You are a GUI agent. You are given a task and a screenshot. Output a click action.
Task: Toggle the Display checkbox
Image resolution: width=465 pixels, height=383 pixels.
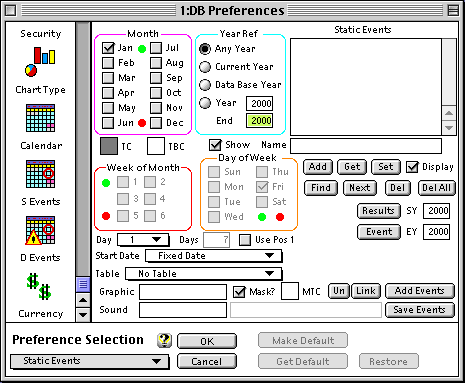[412, 167]
